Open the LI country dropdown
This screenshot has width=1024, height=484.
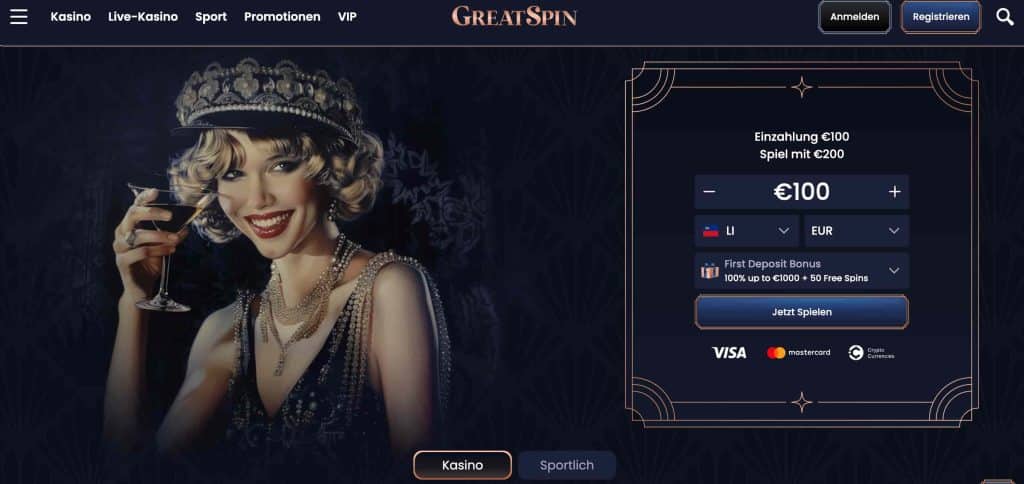pos(746,231)
